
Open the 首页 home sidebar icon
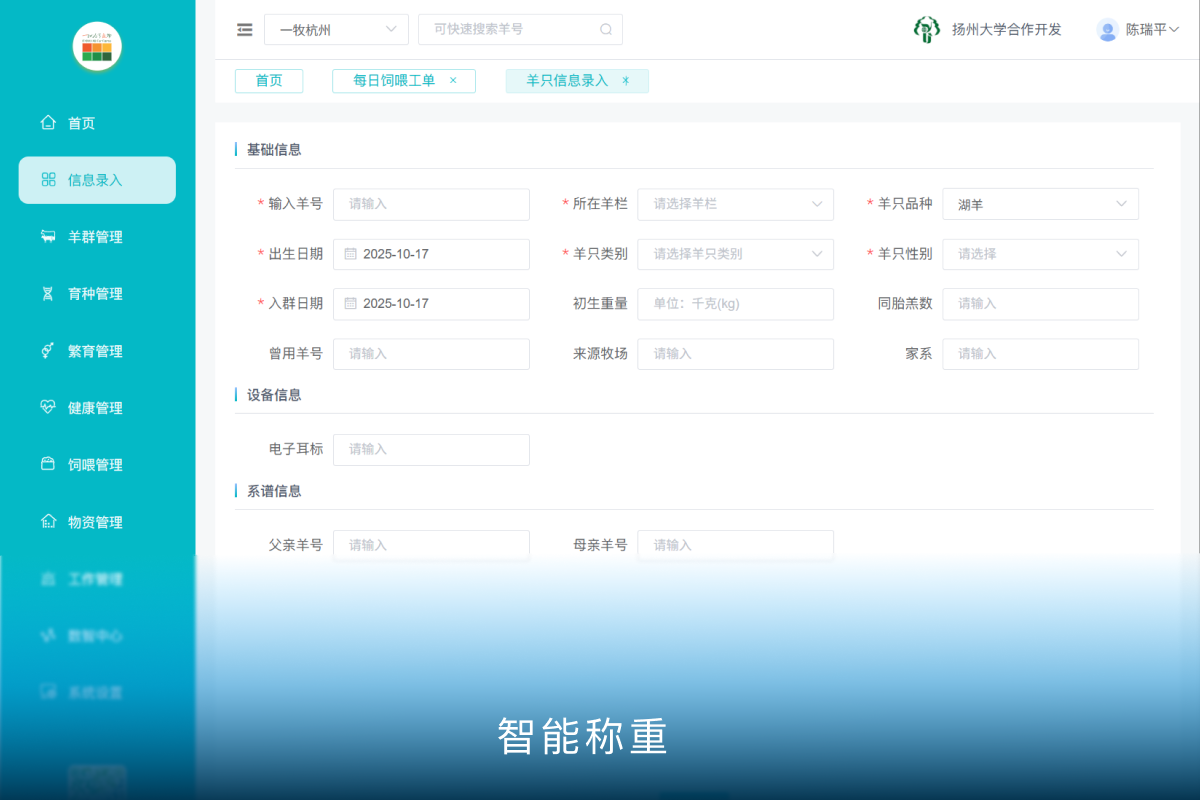pos(47,122)
